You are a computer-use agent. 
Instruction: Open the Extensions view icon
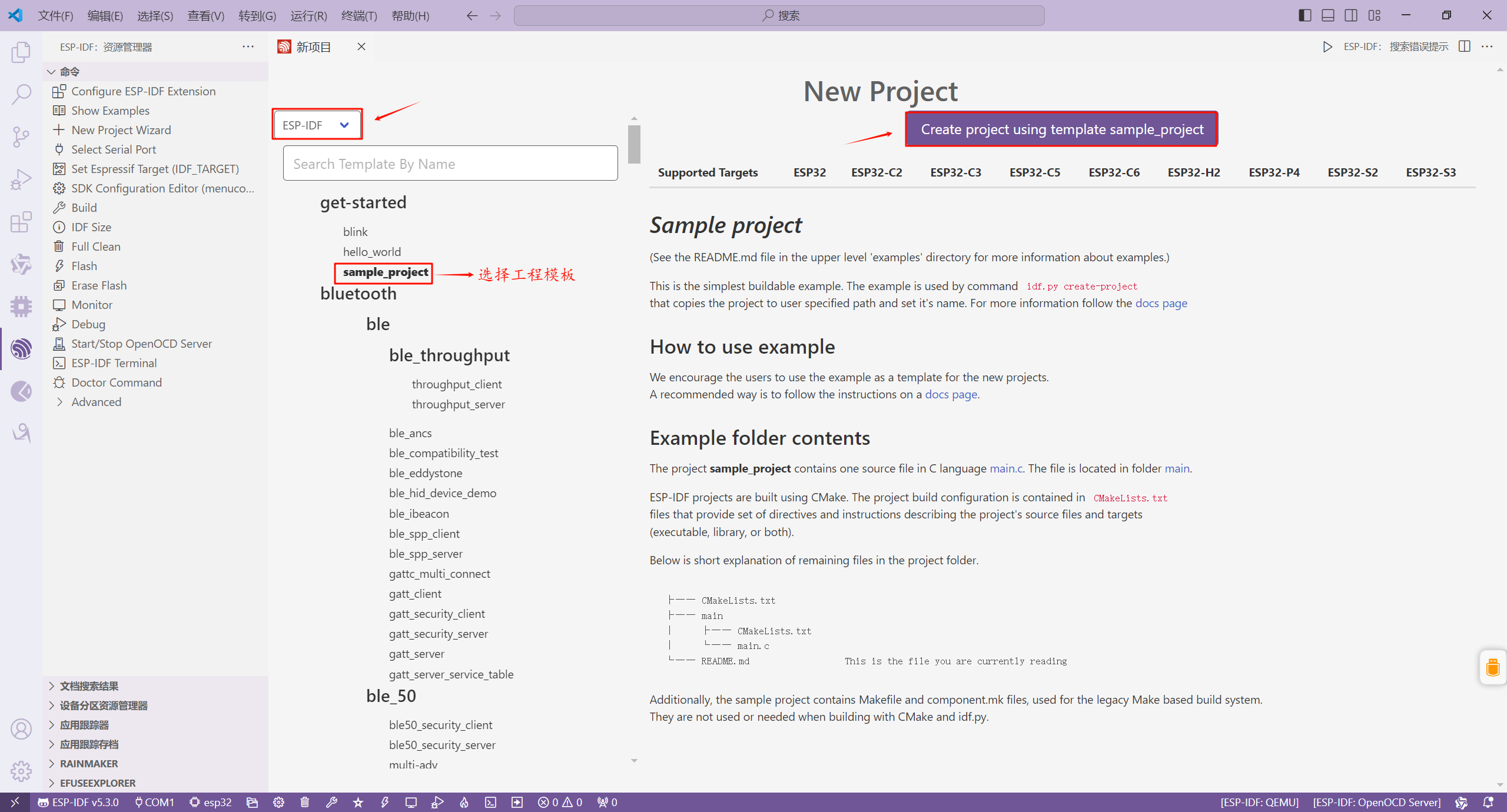click(x=21, y=222)
